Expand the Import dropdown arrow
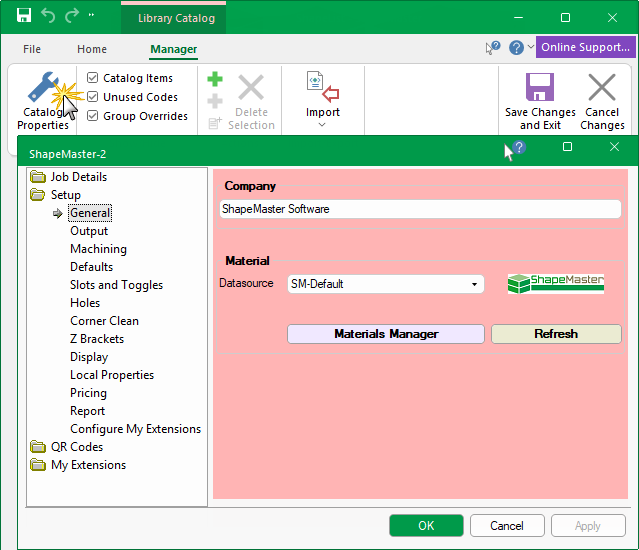Viewport: 639px width, 550px height. 322,125
